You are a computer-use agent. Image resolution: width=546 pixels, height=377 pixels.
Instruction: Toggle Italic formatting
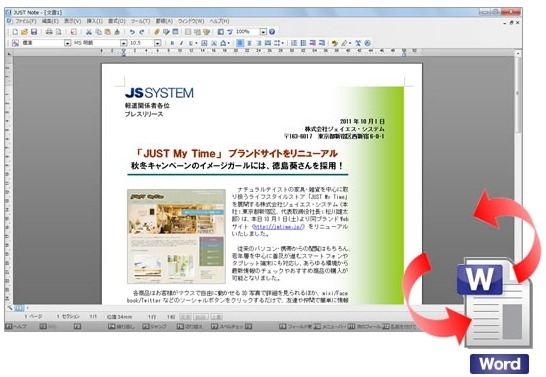click(x=181, y=43)
